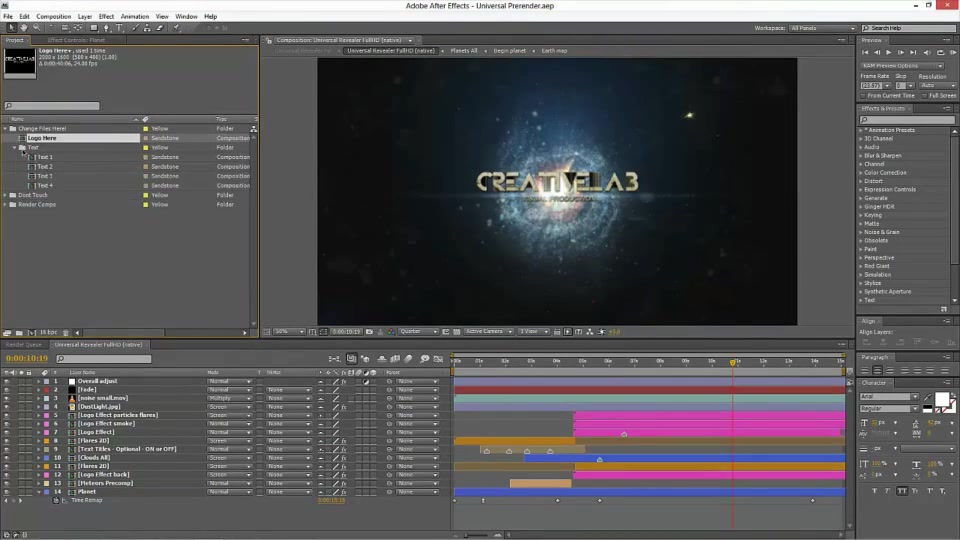Click the Character panel fill color swatch
The image size is (960, 540).
point(942,400)
